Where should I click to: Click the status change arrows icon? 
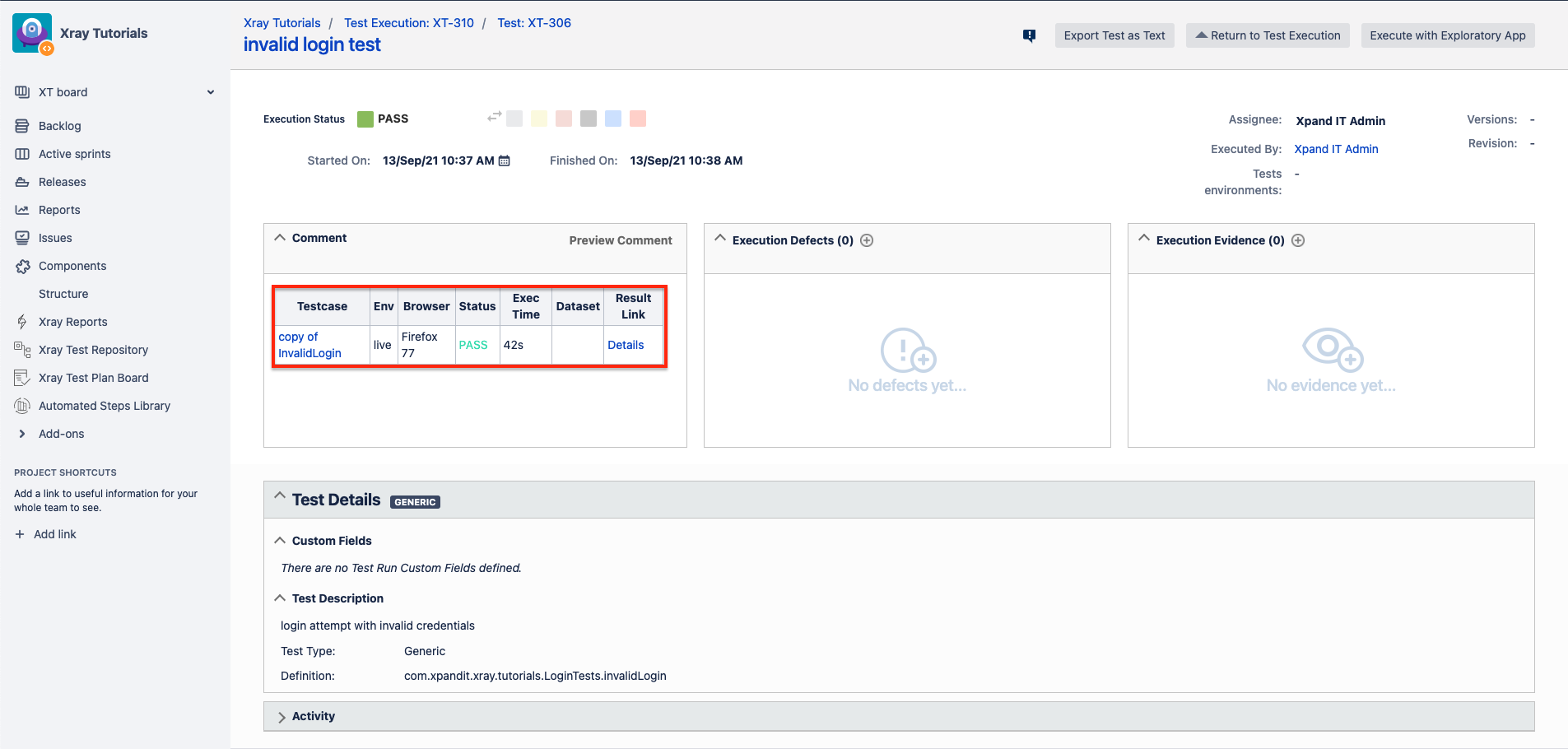494,117
